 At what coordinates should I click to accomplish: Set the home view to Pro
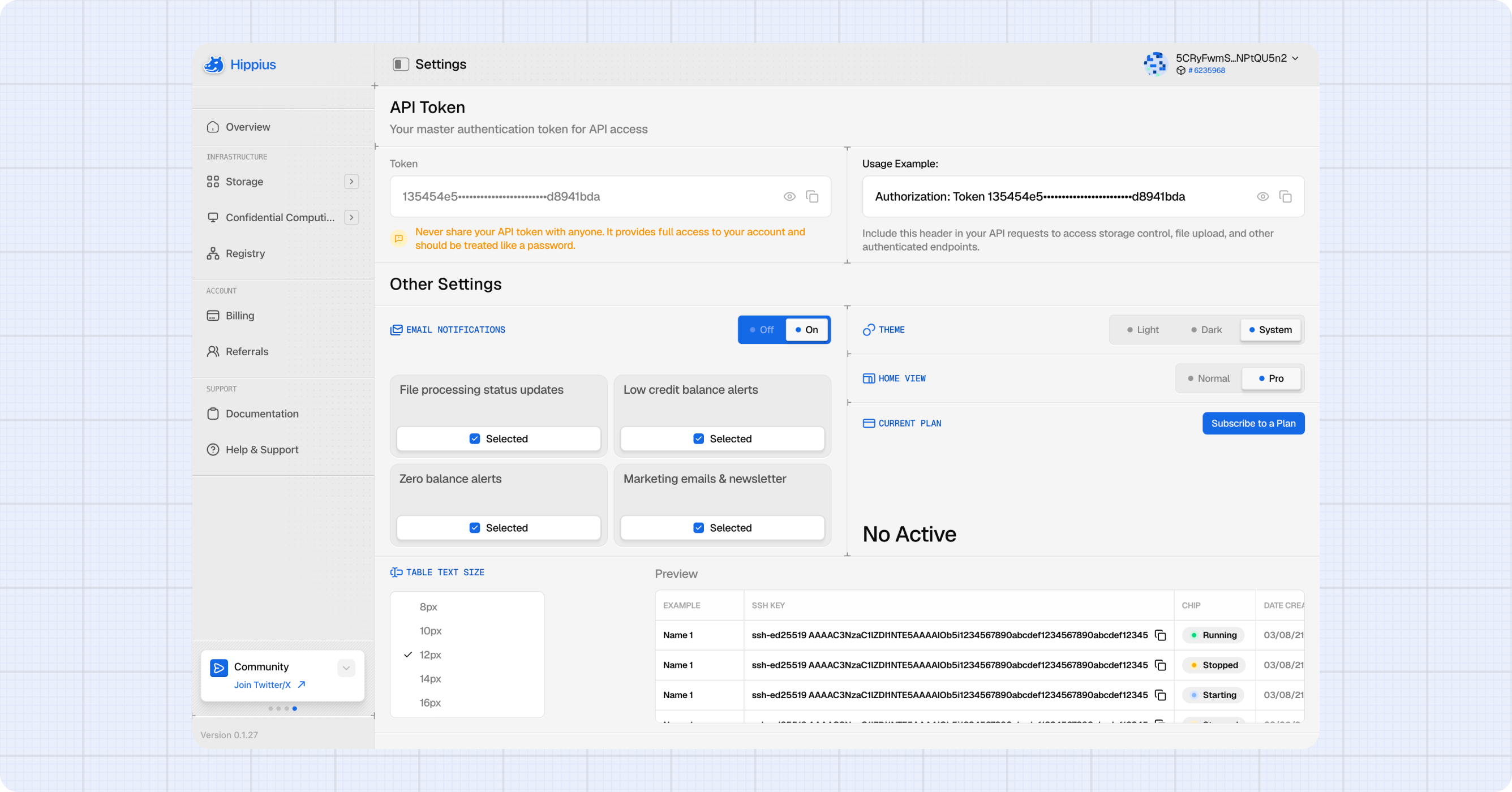1271,378
